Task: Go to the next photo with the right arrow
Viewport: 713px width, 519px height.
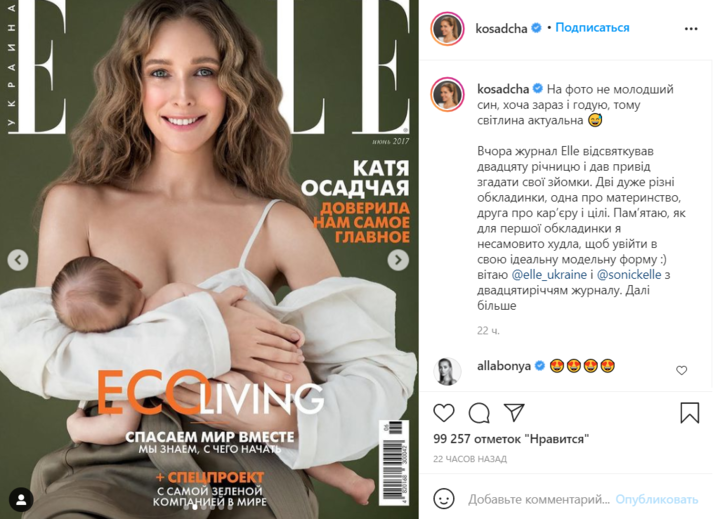Action: coord(398,260)
